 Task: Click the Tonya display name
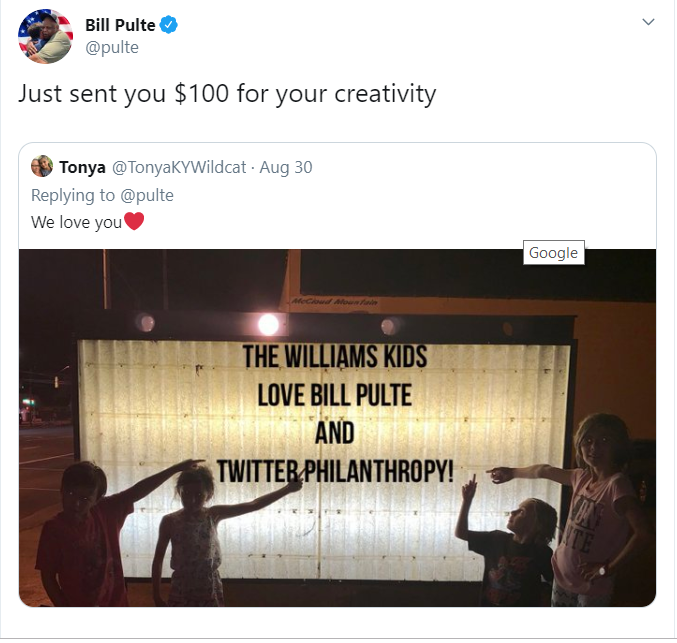(83, 167)
